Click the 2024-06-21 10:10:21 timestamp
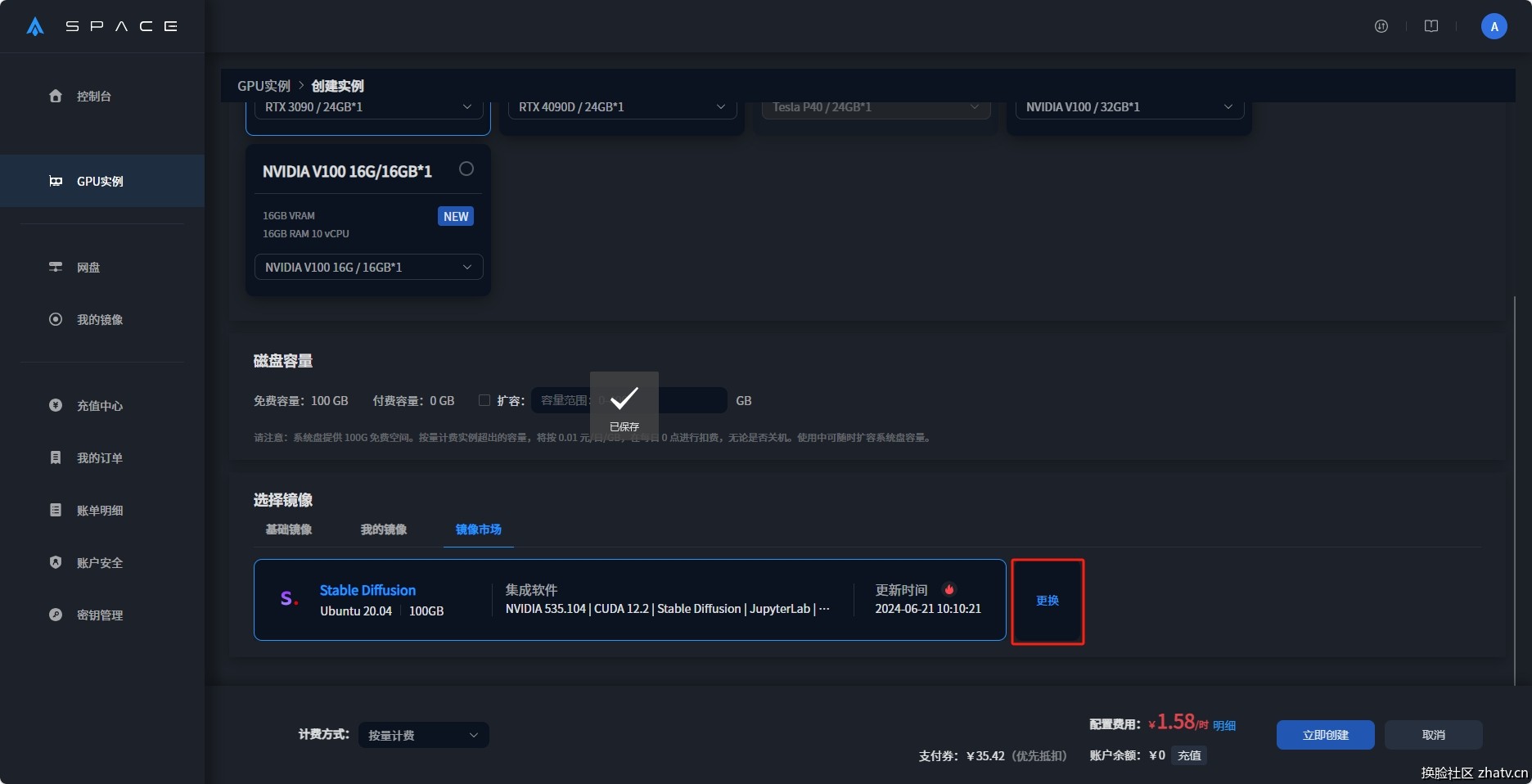The width and height of the screenshot is (1532, 784). pos(928,609)
